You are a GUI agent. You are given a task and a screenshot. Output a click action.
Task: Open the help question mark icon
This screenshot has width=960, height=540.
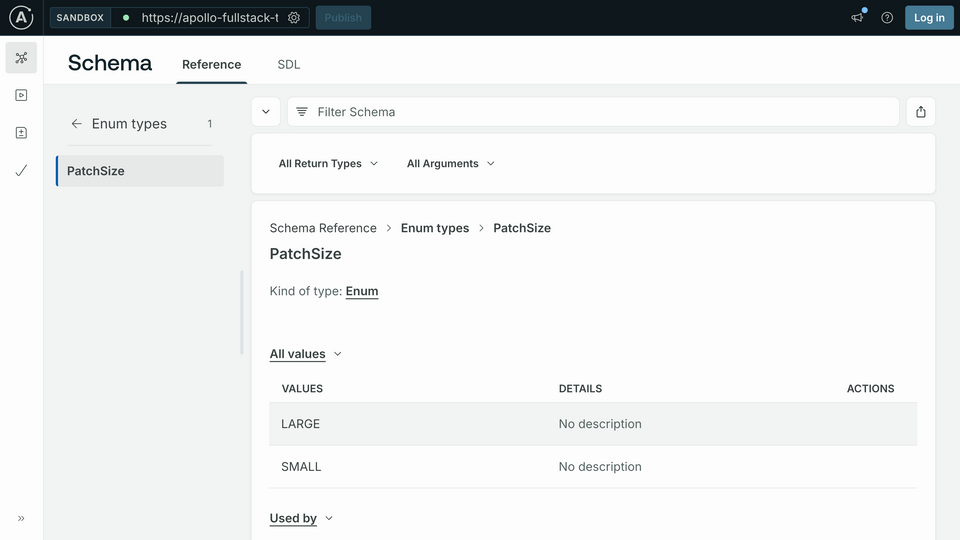tap(887, 18)
